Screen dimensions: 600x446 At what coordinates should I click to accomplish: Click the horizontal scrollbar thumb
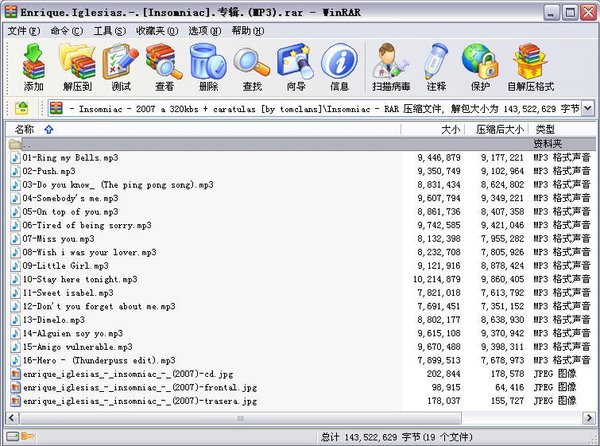coord(240,418)
